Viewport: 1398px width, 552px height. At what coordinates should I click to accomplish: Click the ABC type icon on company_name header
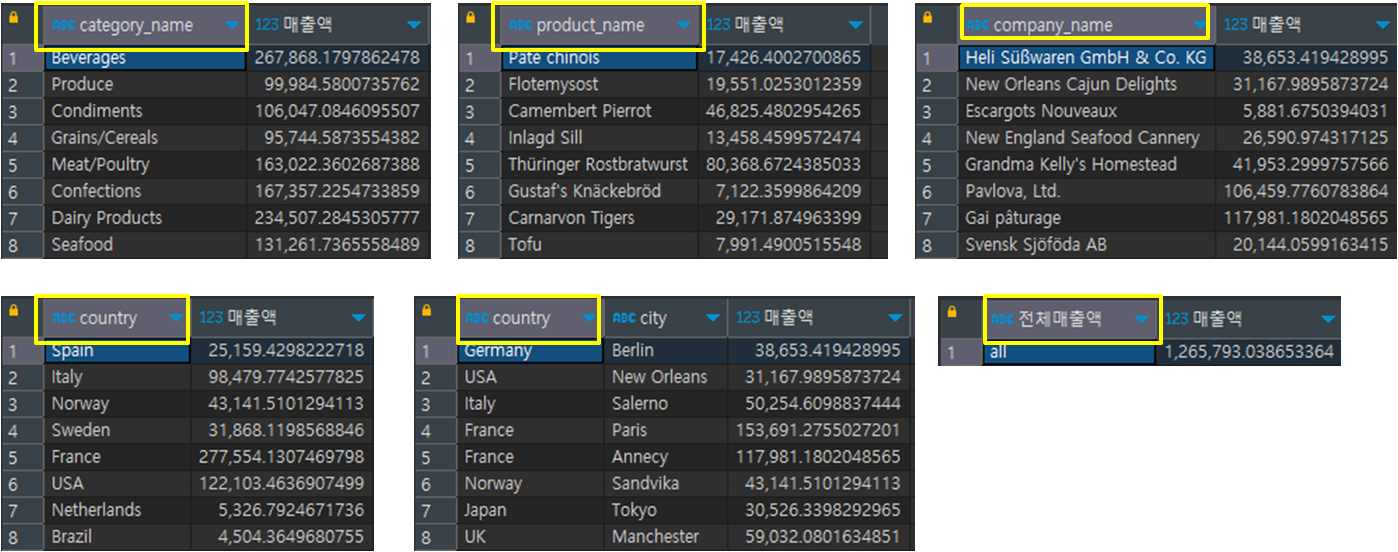click(x=978, y=25)
